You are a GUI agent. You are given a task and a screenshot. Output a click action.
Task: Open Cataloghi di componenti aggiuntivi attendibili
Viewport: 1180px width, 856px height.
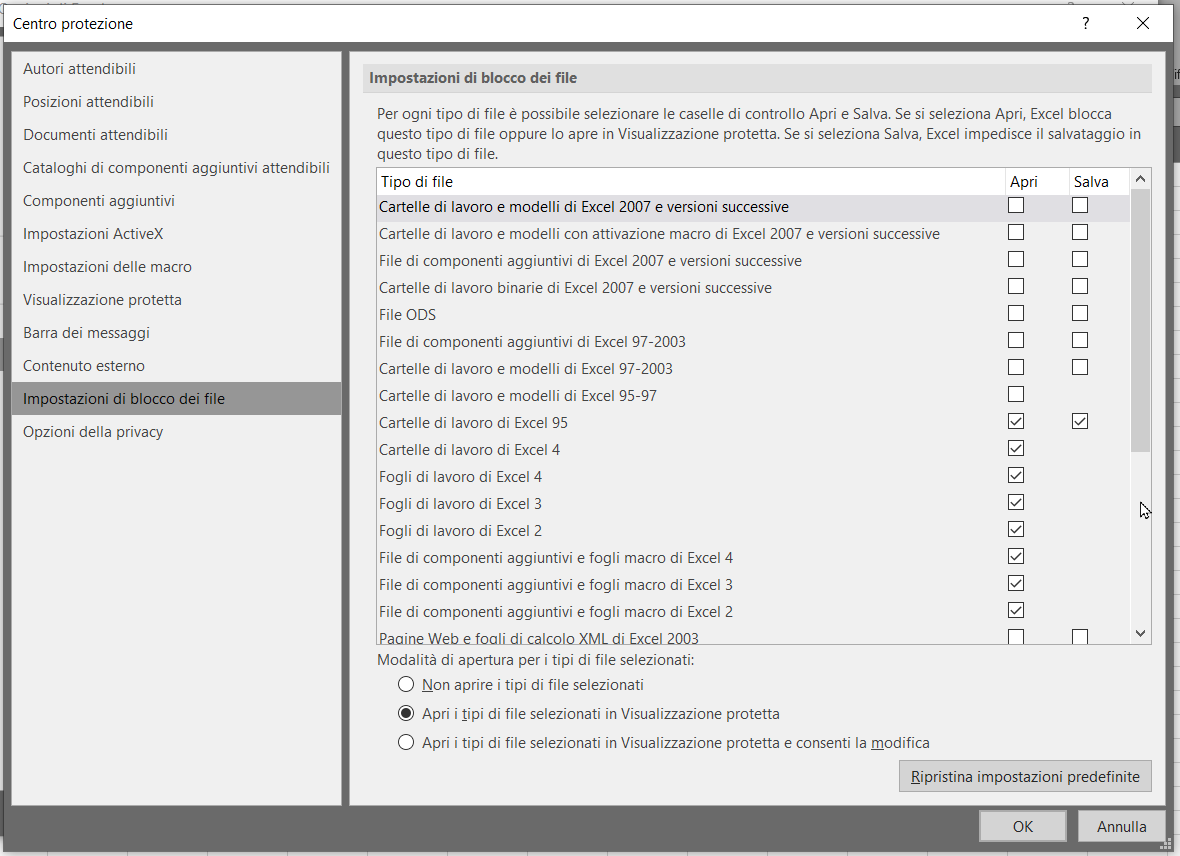tap(176, 168)
